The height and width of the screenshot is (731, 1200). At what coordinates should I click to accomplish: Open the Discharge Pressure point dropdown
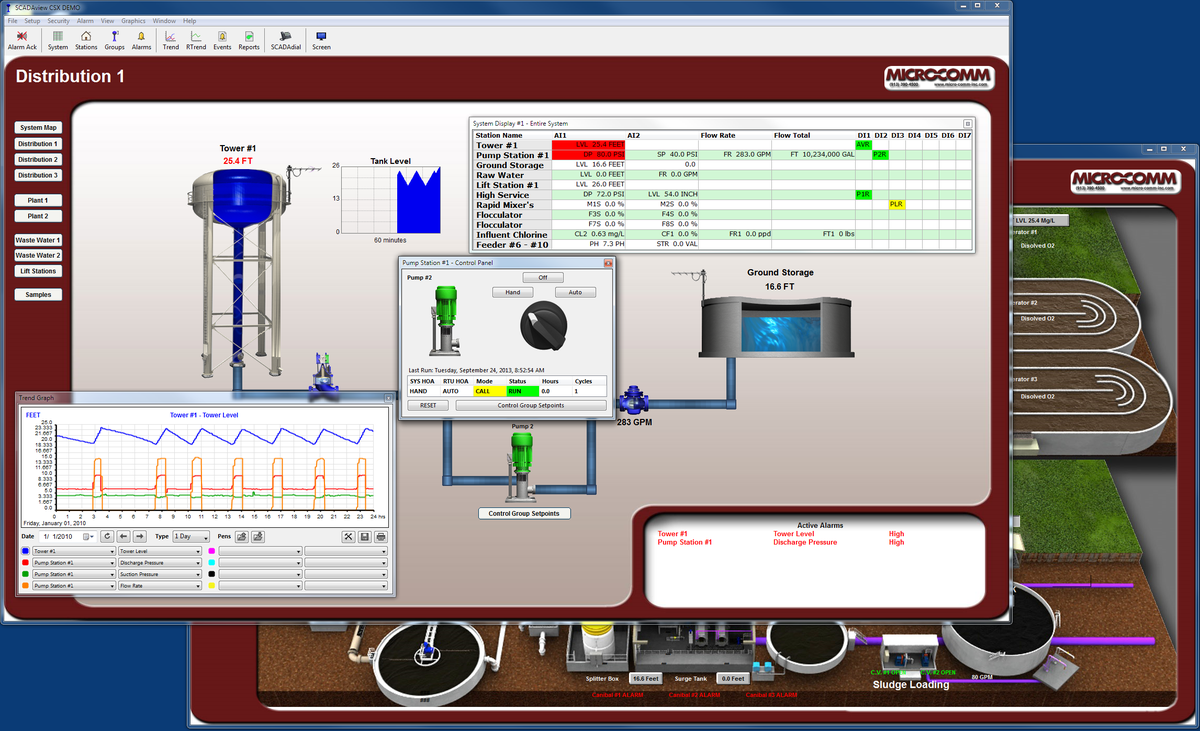(x=160, y=563)
